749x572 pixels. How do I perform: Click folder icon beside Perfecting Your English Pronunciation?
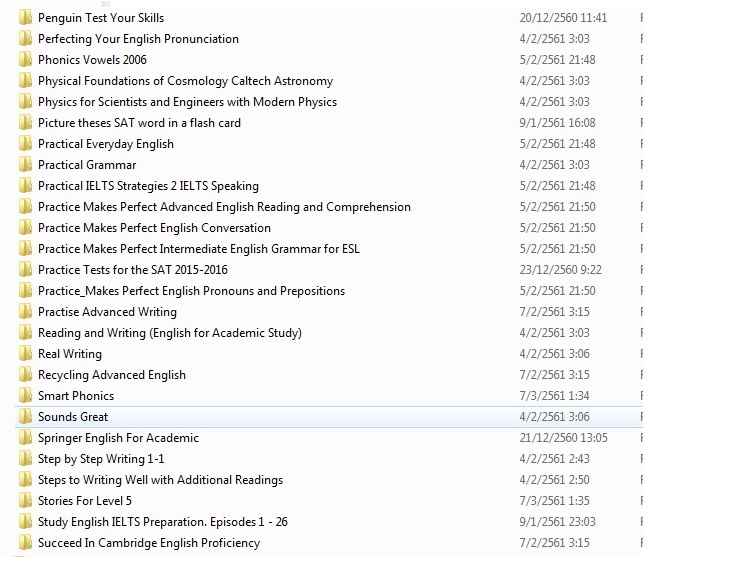coord(25,39)
